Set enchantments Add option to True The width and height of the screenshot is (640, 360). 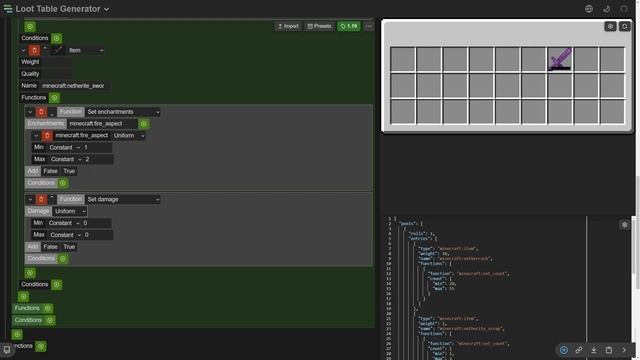(x=69, y=171)
